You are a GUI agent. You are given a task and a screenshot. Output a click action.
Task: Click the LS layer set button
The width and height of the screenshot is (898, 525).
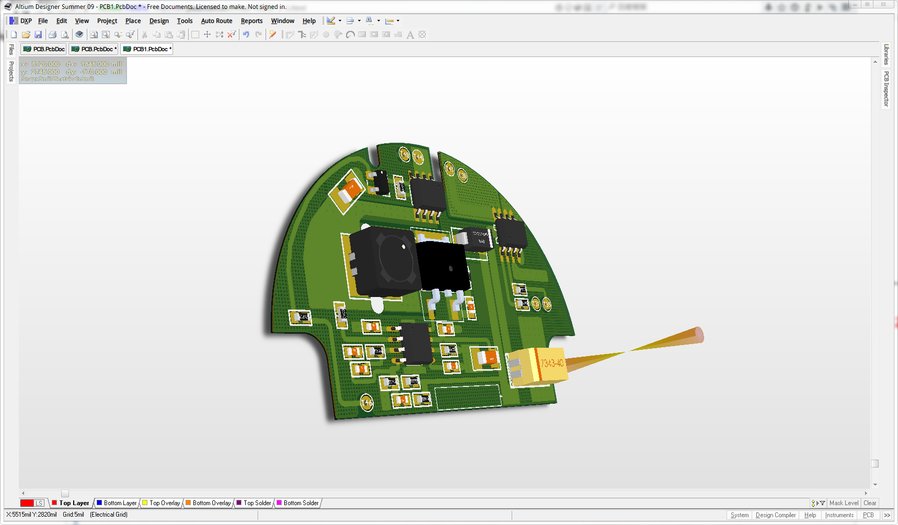tap(40, 503)
